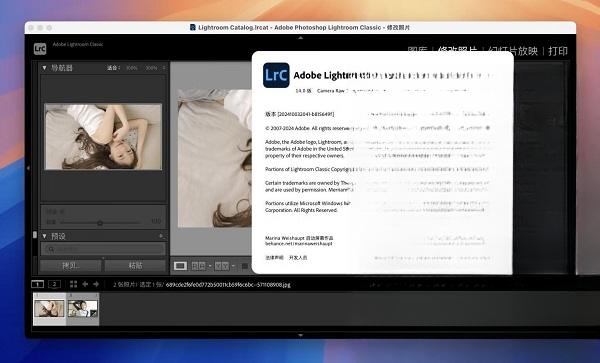The height and width of the screenshot is (363, 600).
Task: Hide filmstrip with bottom arrow
Action: pos(300,335)
